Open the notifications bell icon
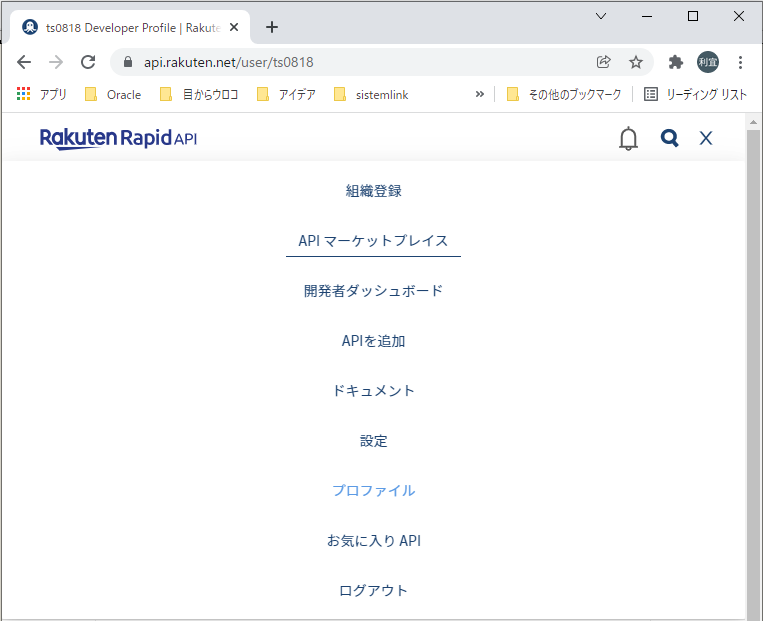 [628, 138]
